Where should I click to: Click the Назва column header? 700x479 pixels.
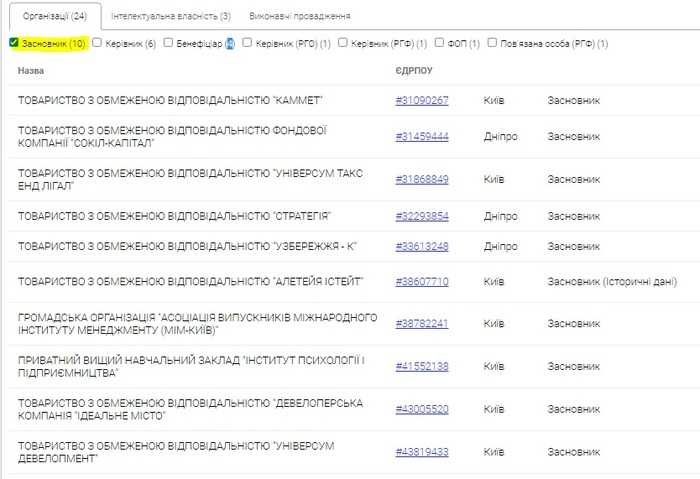(x=31, y=72)
